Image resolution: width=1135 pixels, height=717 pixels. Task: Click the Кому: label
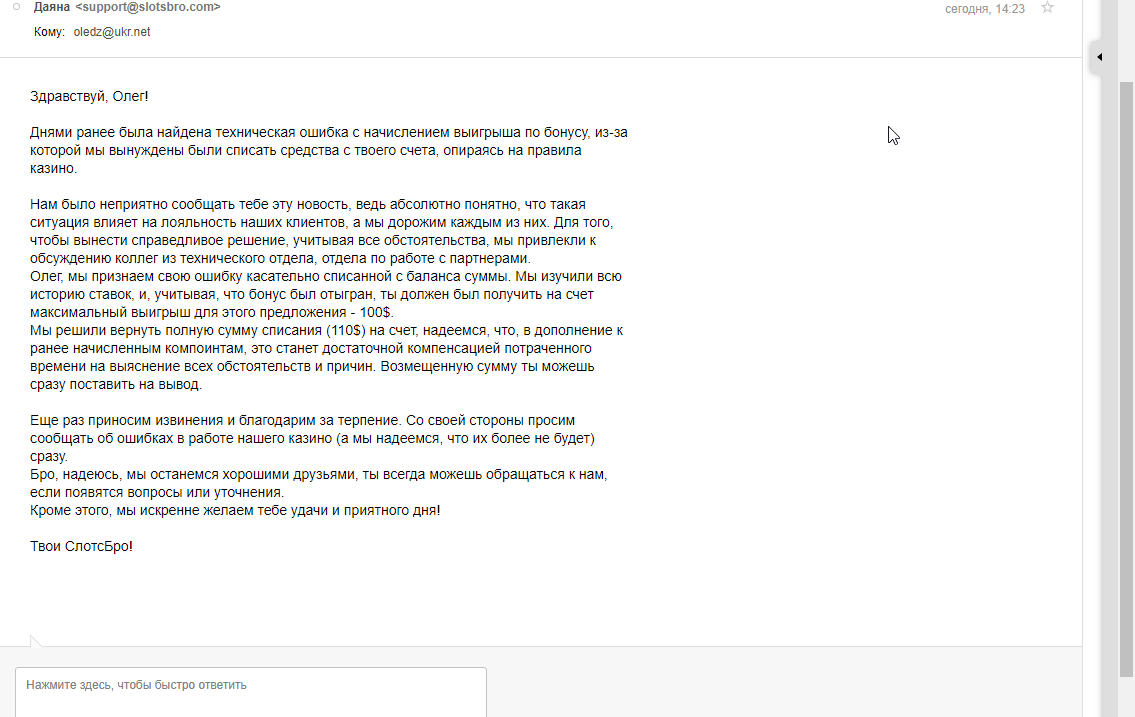pos(49,32)
